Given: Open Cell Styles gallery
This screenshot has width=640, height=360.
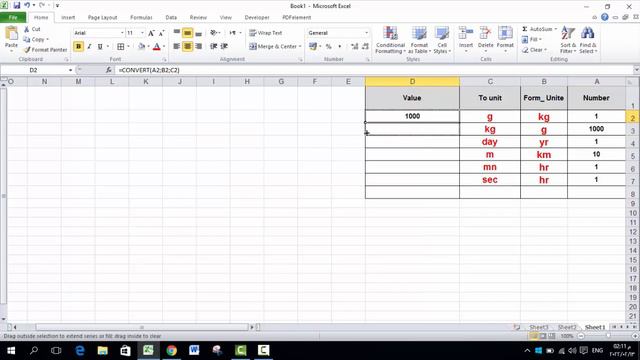Looking at the screenshot, I should [x=442, y=40].
